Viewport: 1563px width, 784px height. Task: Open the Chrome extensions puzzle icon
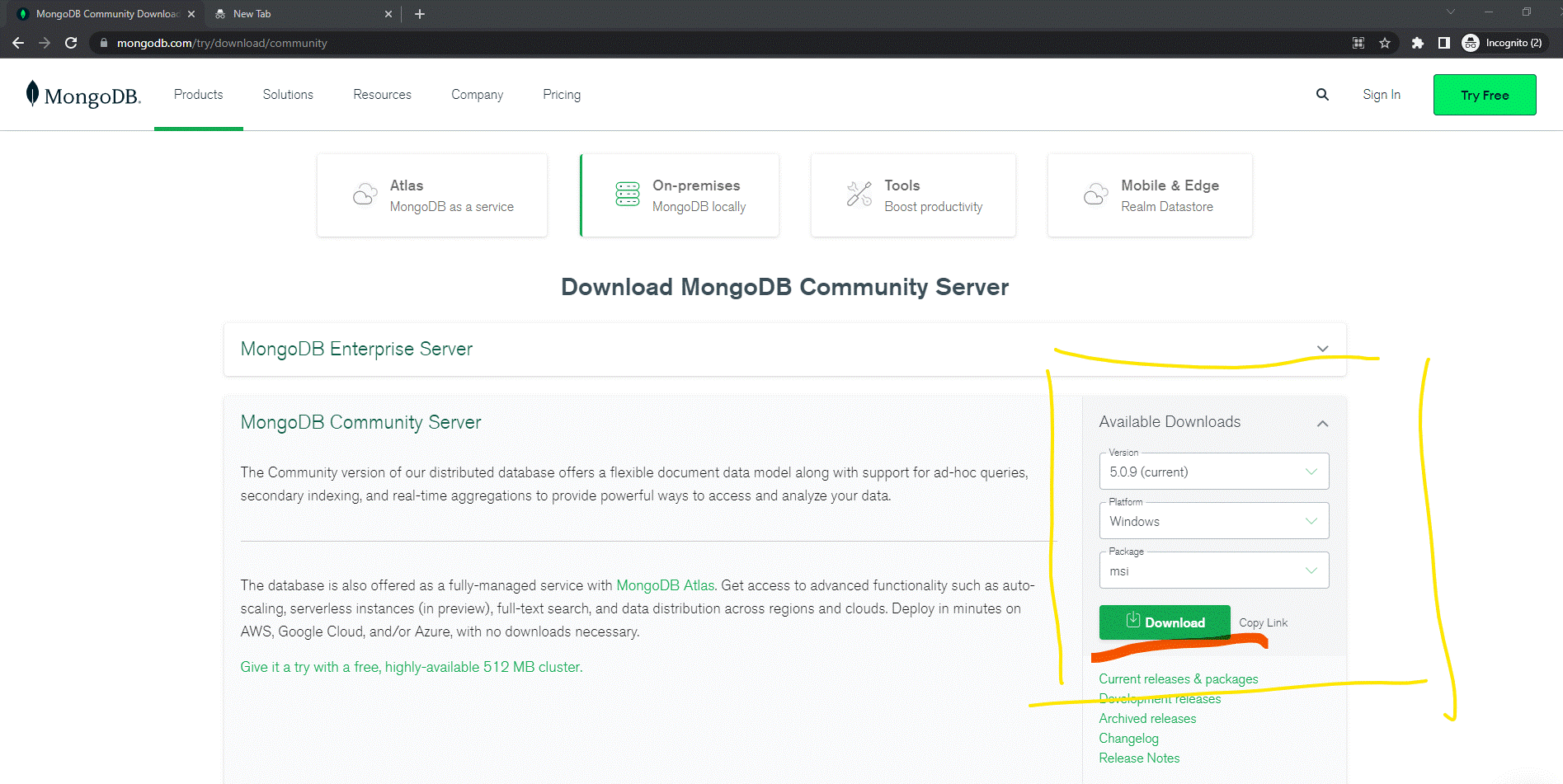point(1417,43)
